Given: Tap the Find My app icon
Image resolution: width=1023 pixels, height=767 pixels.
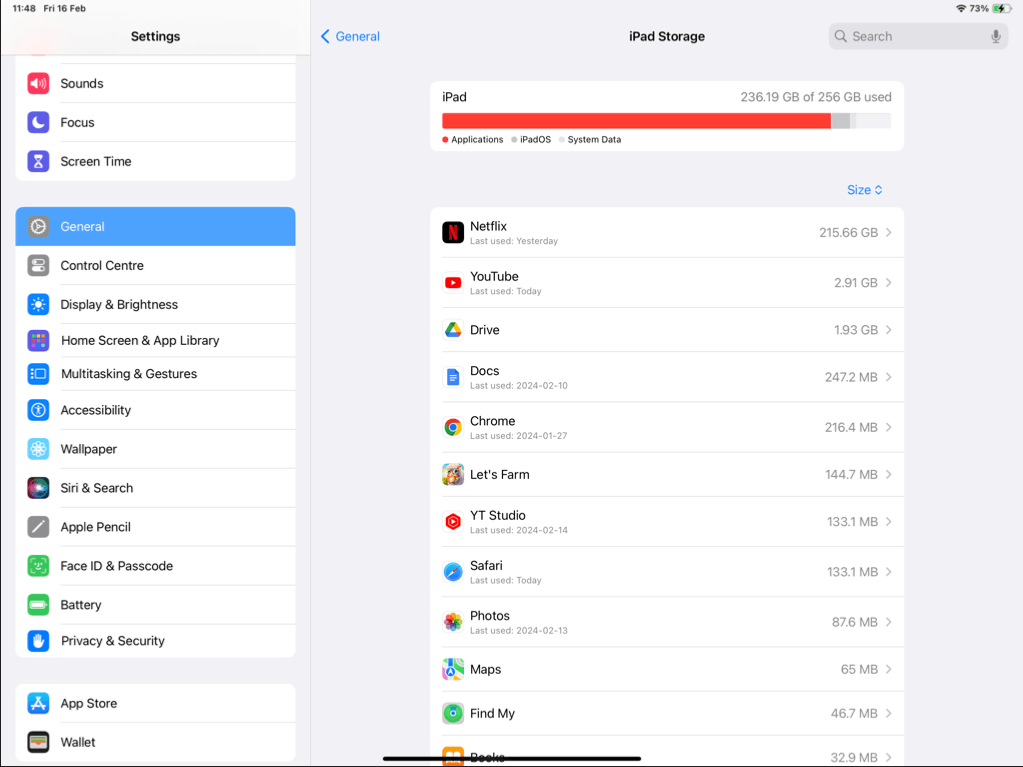Looking at the screenshot, I should (453, 714).
